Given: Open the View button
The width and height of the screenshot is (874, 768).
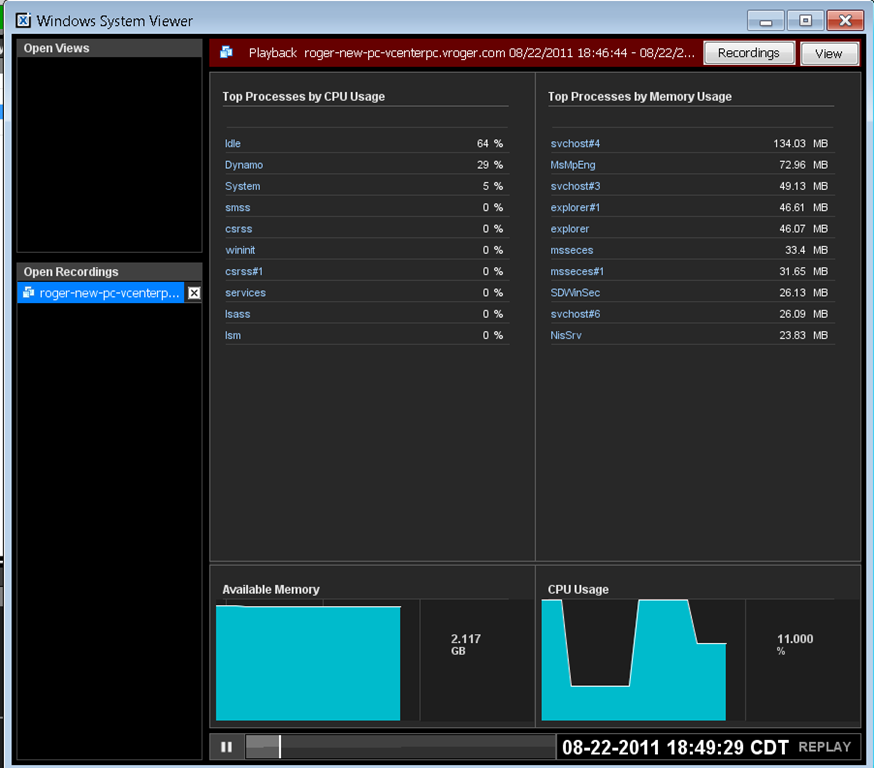Looking at the screenshot, I should (829, 54).
